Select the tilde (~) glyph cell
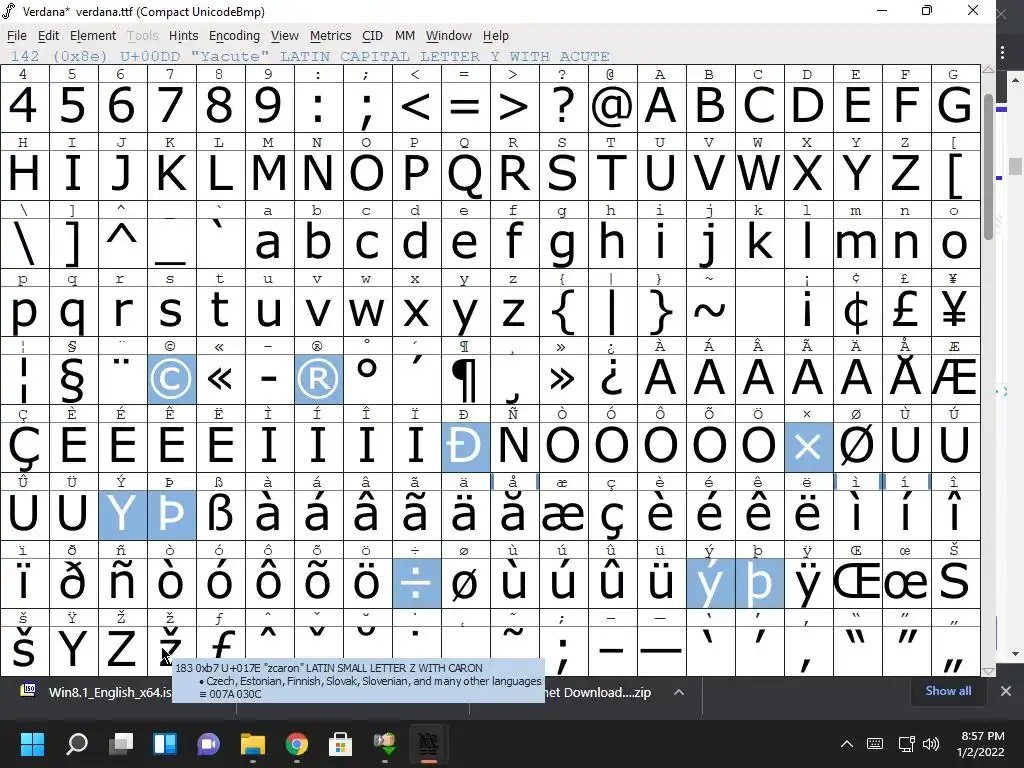1024x768 pixels. (711, 312)
